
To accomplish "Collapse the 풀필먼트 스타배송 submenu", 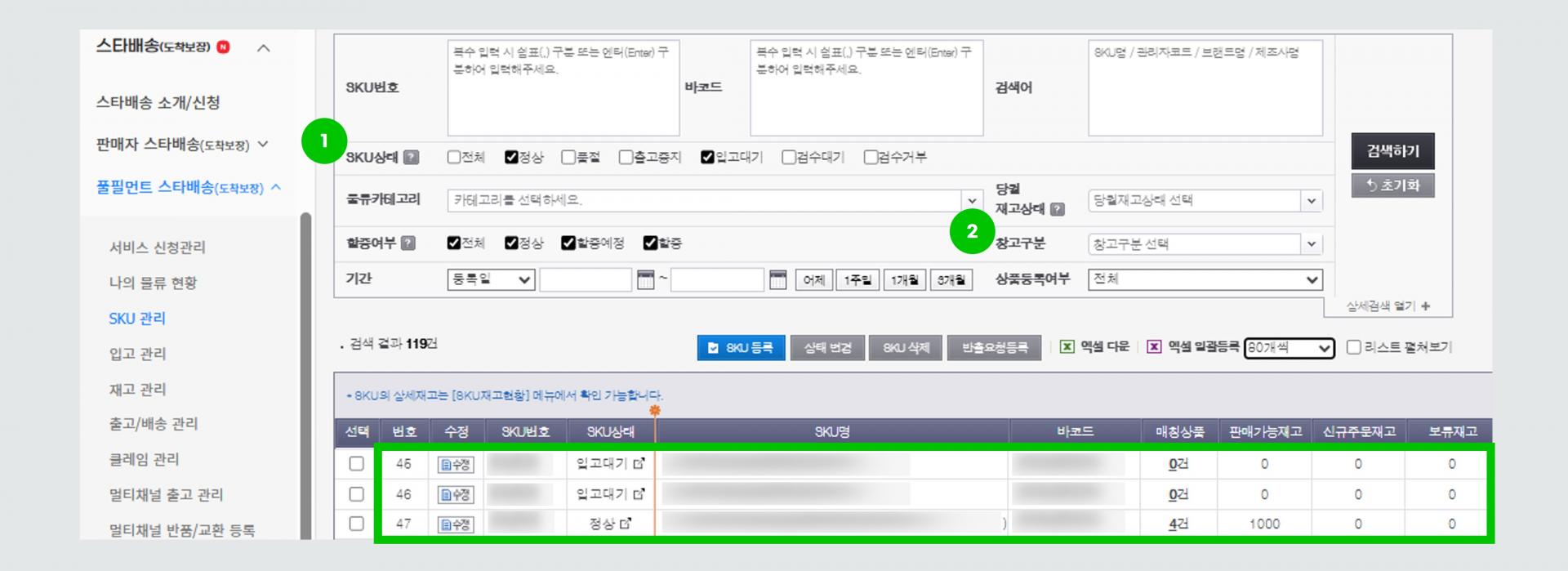I will [276, 187].
